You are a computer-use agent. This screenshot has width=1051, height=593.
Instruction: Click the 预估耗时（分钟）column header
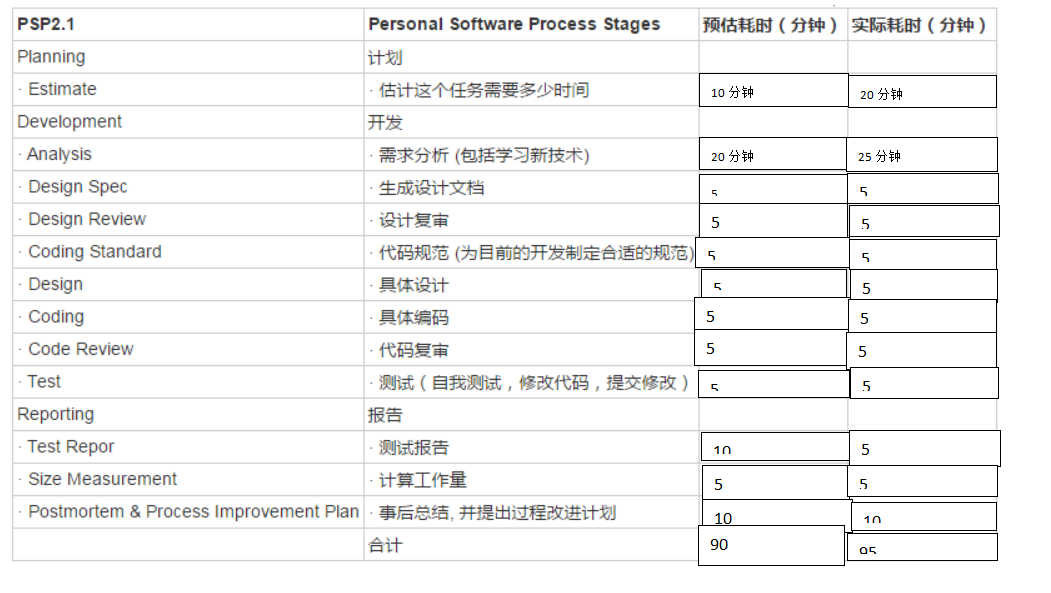771,25
